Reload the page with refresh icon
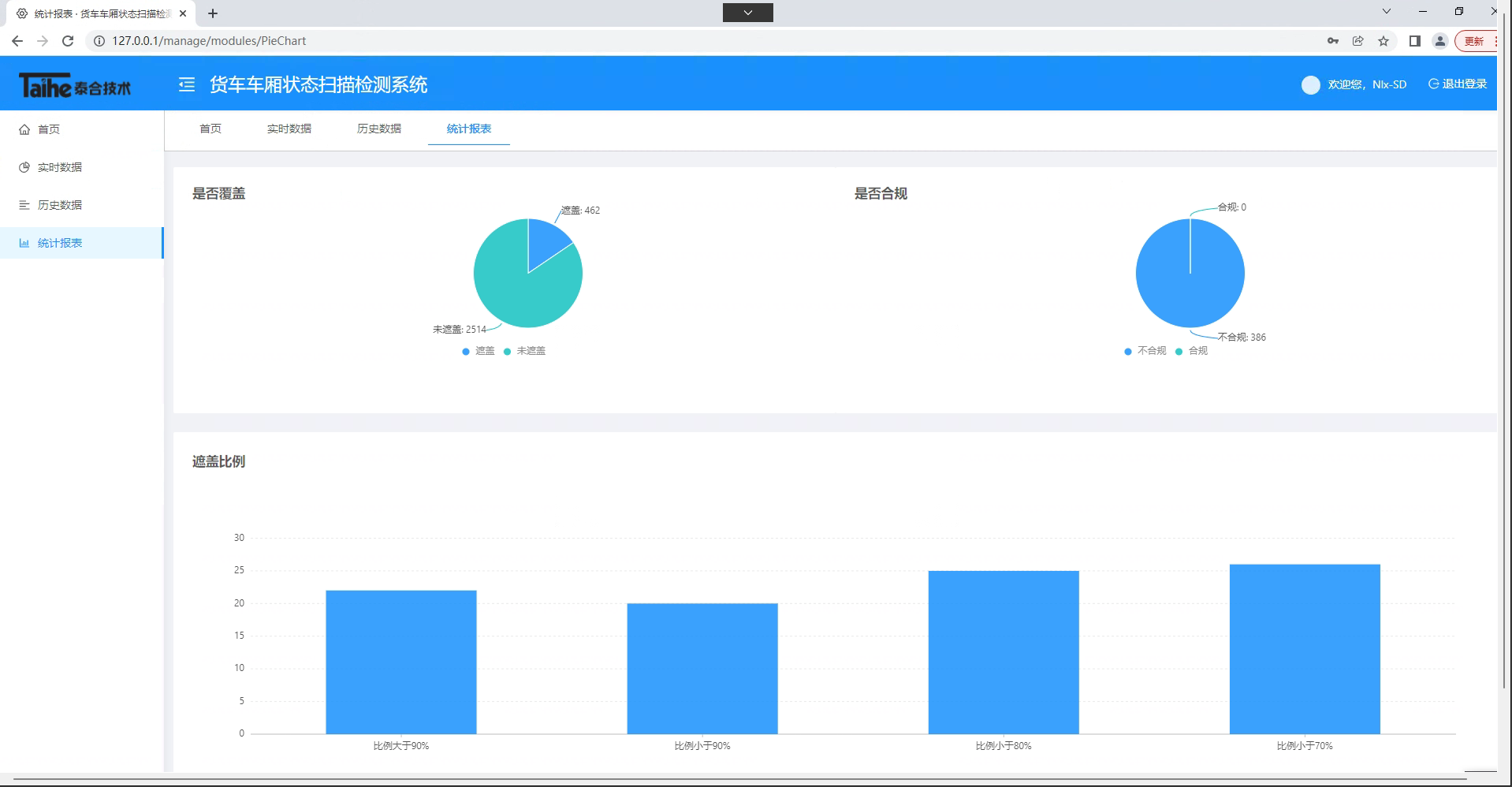Viewport: 1512px width, 787px height. point(68,41)
